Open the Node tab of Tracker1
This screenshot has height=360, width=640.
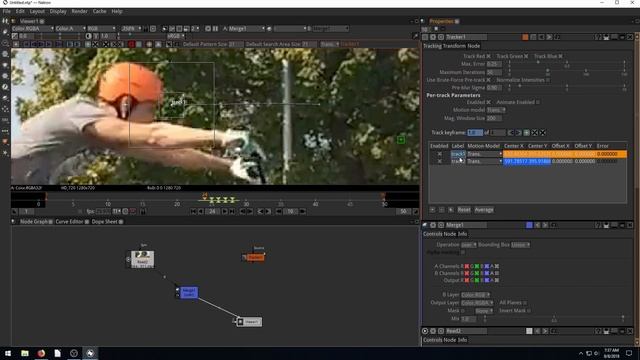(473, 46)
